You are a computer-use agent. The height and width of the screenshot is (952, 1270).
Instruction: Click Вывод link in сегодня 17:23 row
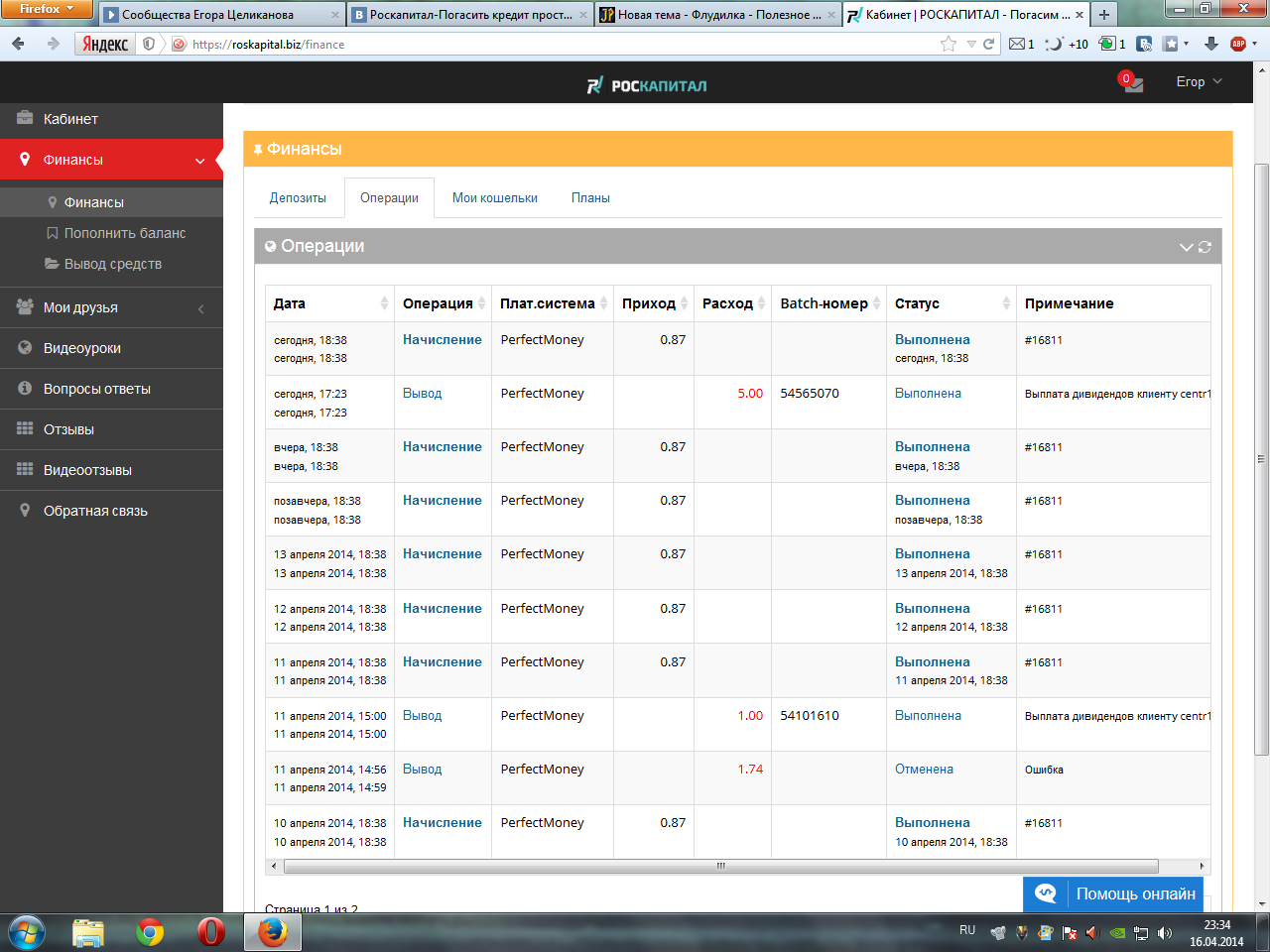pyautogui.click(x=422, y=394)
